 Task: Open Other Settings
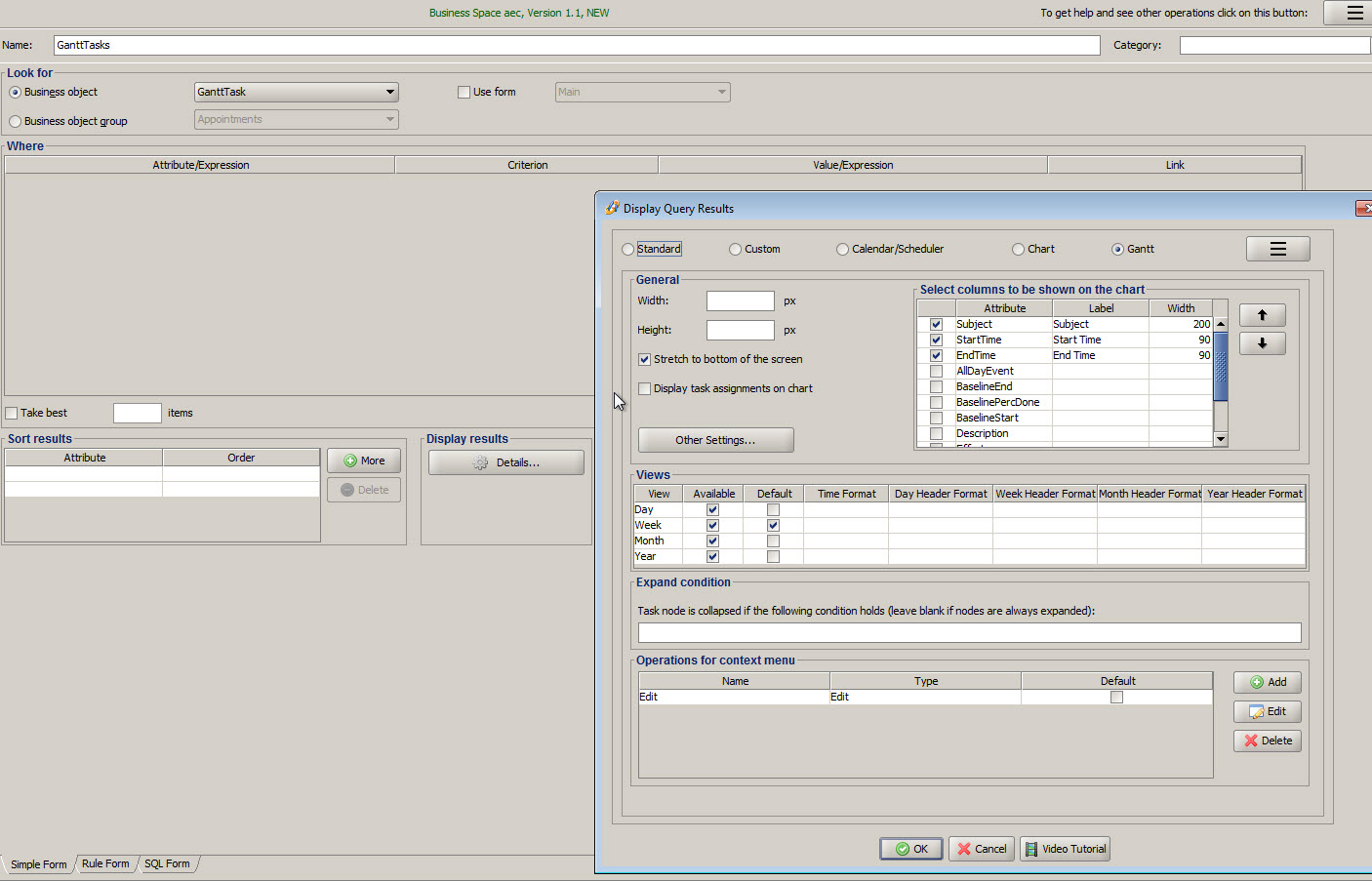pos(715,440)
